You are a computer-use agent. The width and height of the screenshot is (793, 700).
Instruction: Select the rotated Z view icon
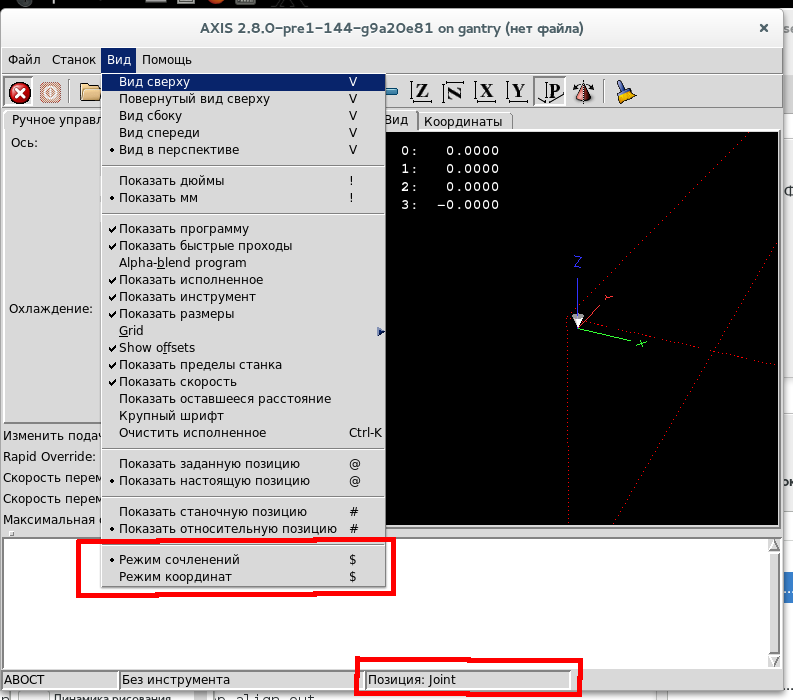(x=453, y=92)
